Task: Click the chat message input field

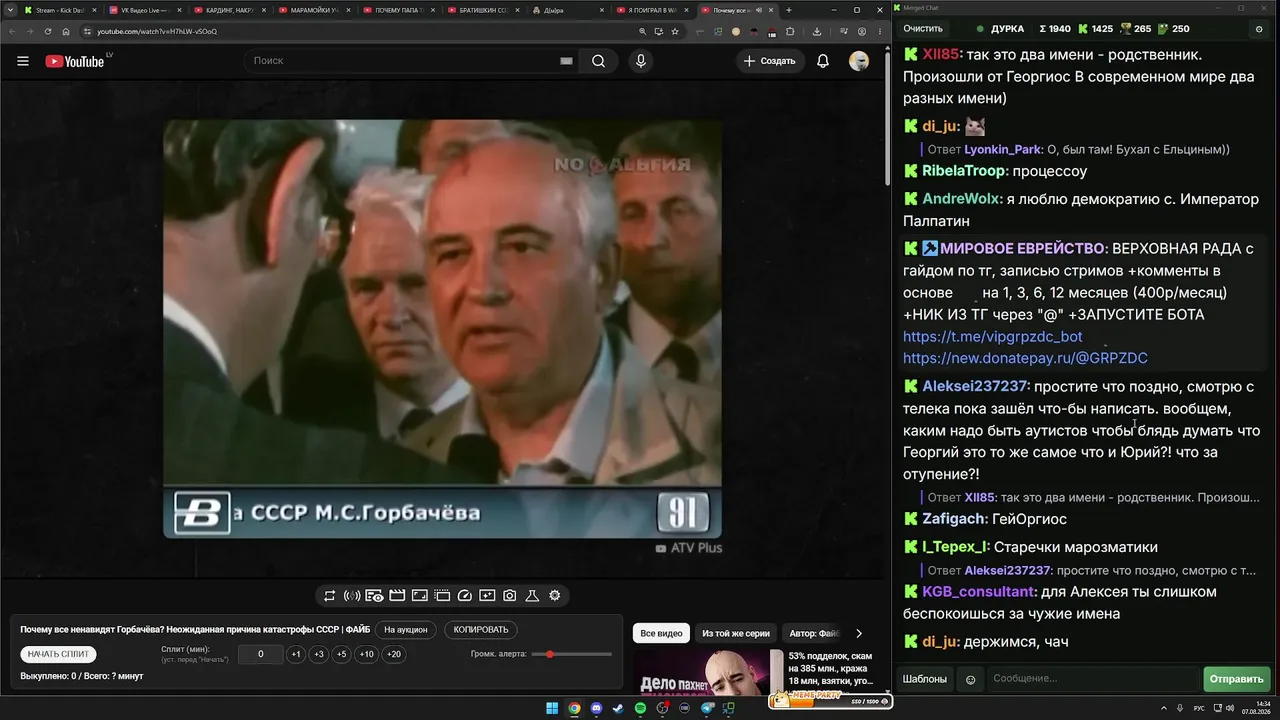Action: [1093, 679]
